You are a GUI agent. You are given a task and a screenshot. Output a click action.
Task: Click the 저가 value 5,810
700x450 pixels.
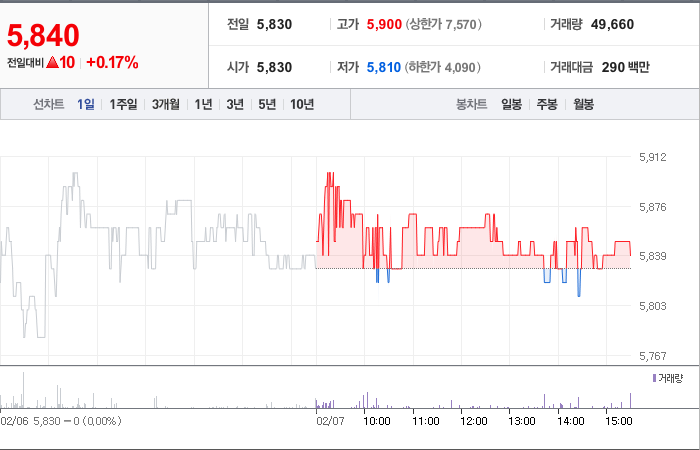click(x=383, y=67)
